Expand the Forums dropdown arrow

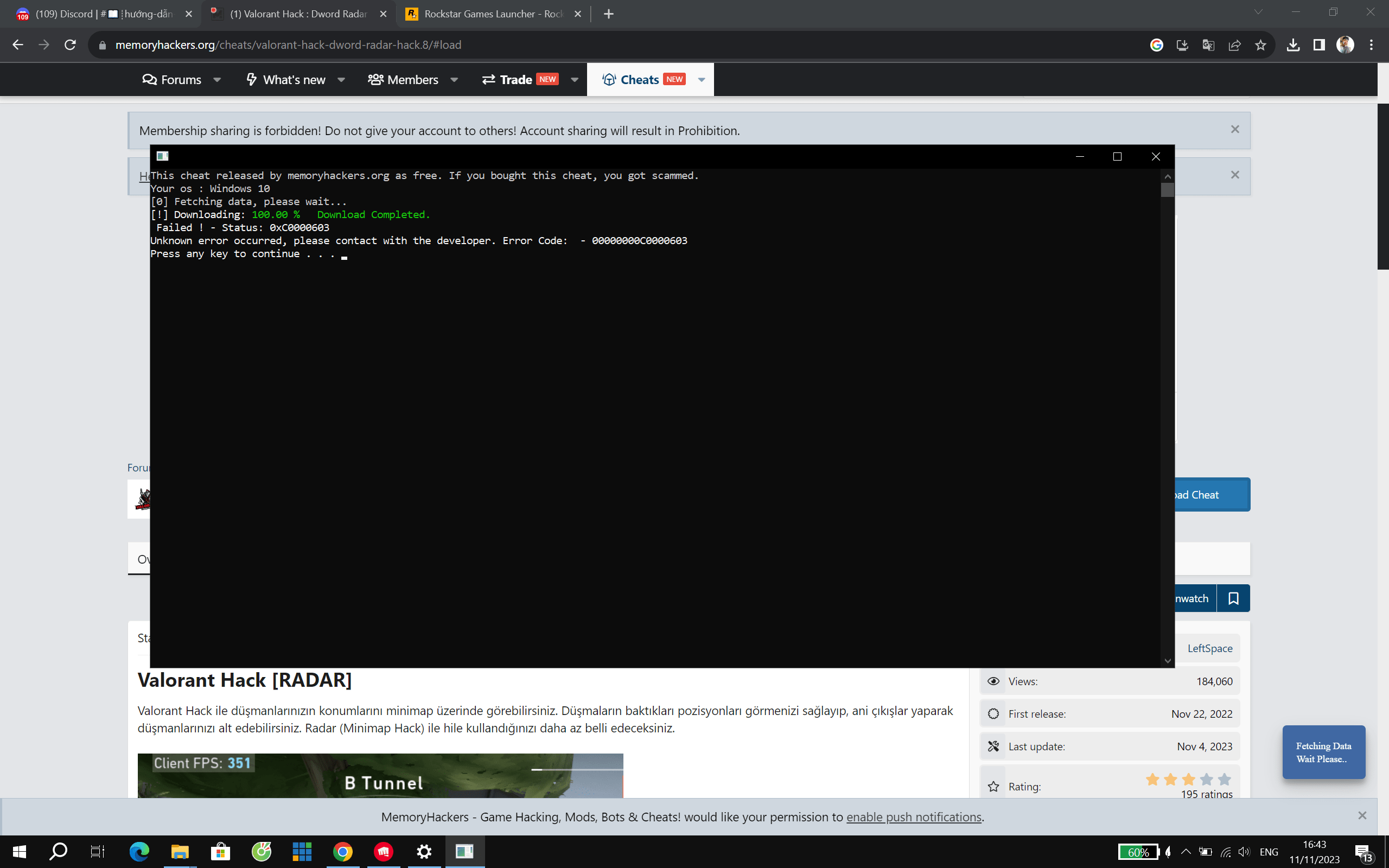coord(217,80)
